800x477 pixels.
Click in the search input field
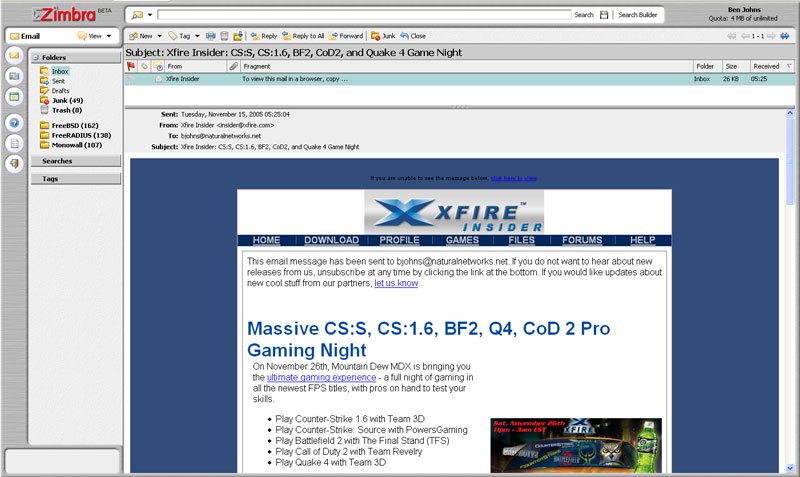[x=364, y=15]
